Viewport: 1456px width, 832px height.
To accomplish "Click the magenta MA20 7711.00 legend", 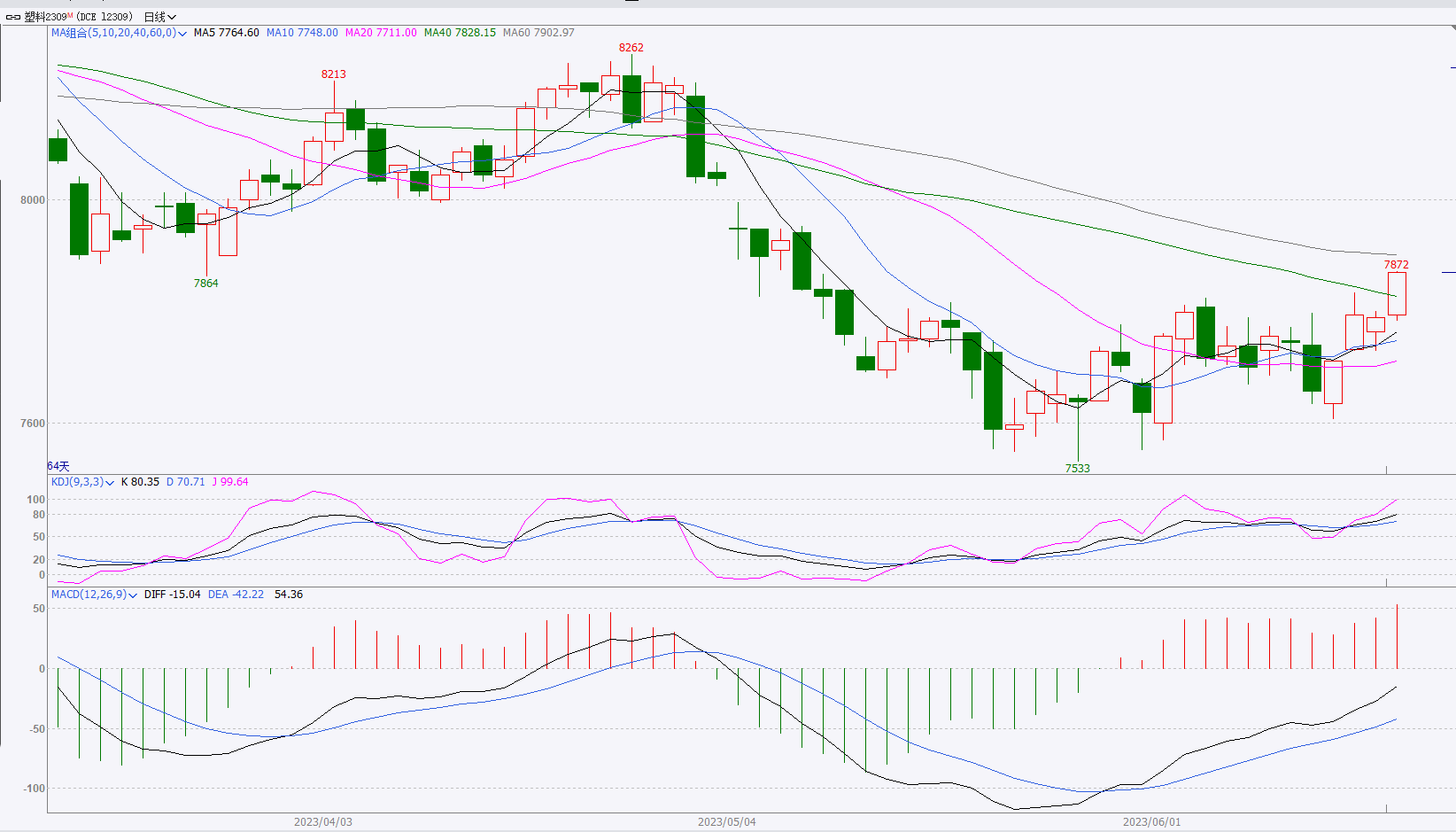I will click(381, 33).
